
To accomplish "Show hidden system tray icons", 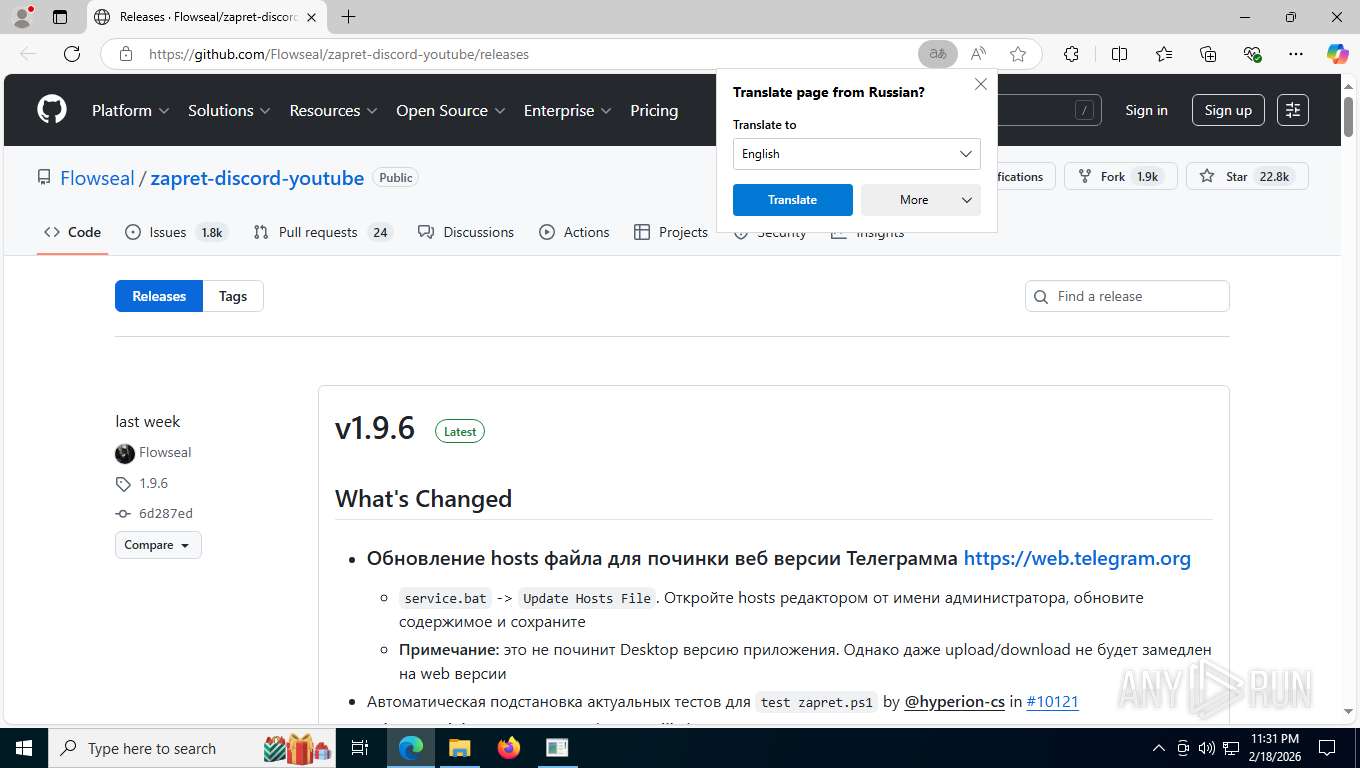I will click(1159, 748).
